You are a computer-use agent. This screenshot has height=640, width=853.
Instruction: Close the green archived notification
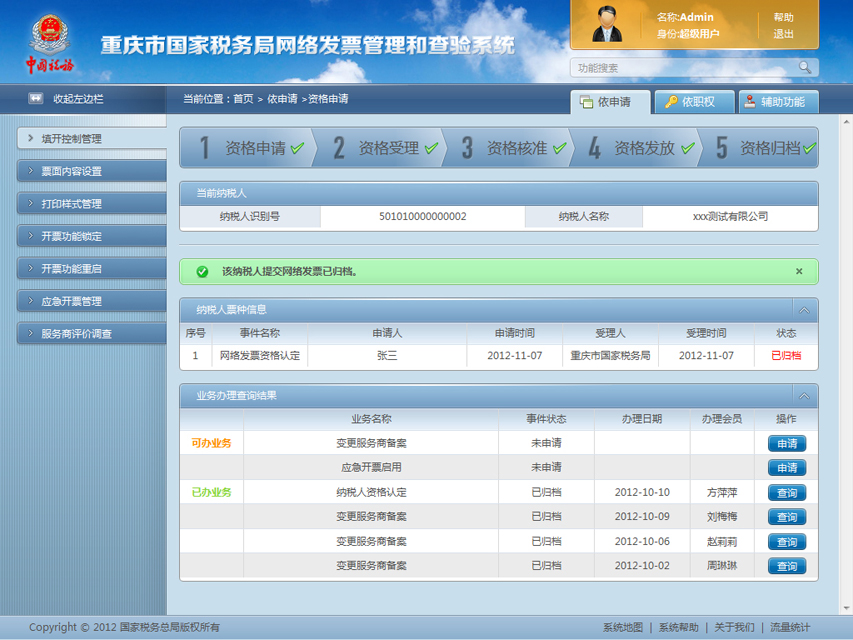click(799, 271)
